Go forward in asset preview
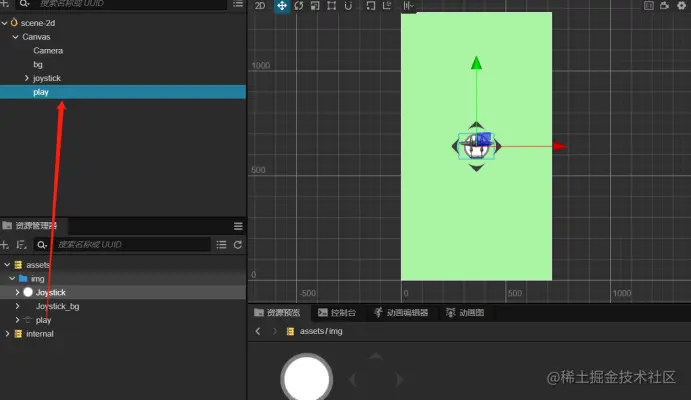 (x=274, y=331)
